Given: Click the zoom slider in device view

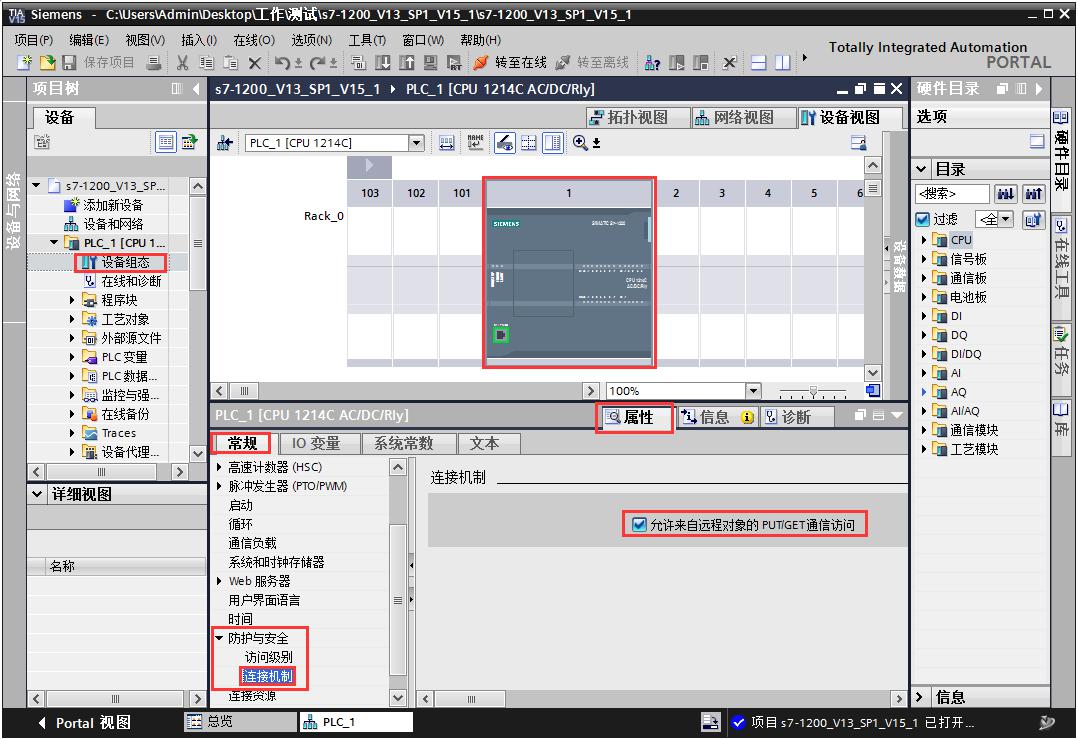Looking at the screenshot, I should (x=814, y=392).
